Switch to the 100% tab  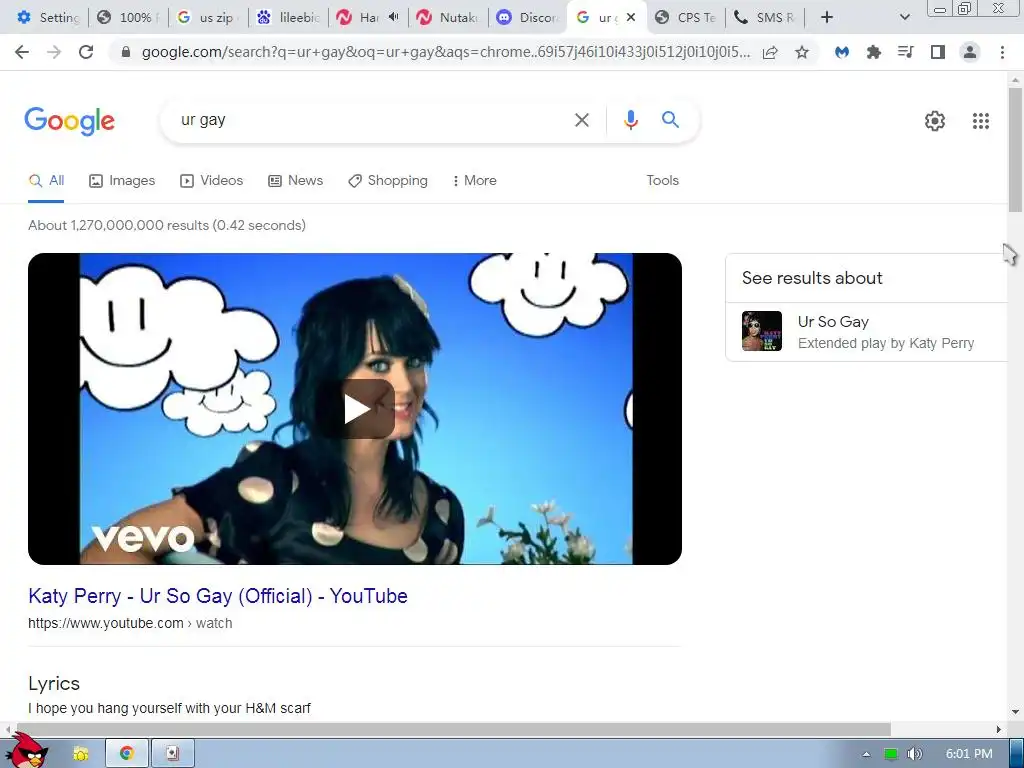128,18
